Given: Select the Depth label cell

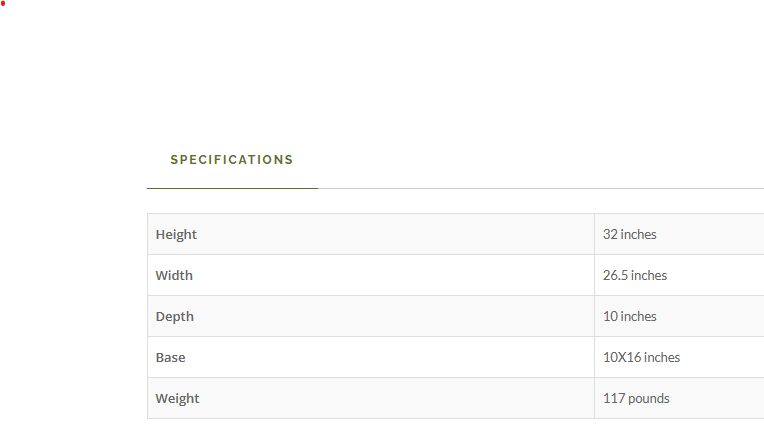Looking at the screenshot, I should [371, 316].
